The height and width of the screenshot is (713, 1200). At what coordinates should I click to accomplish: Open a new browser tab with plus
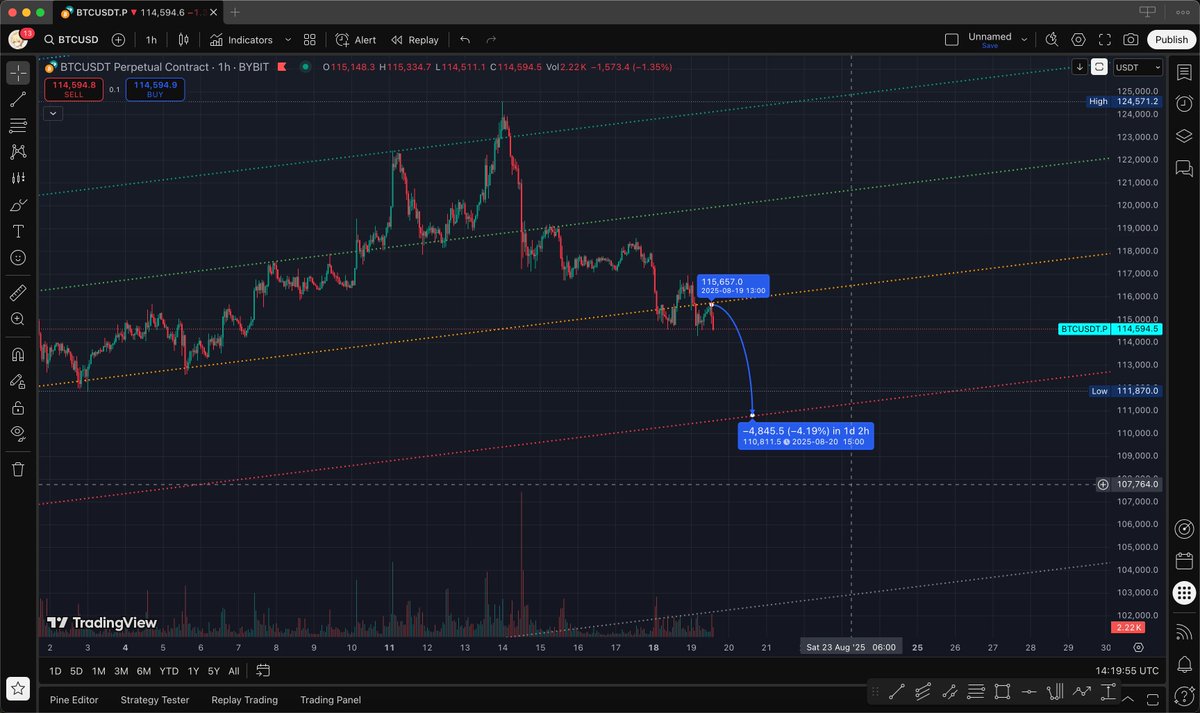click(x=235, y=13)
